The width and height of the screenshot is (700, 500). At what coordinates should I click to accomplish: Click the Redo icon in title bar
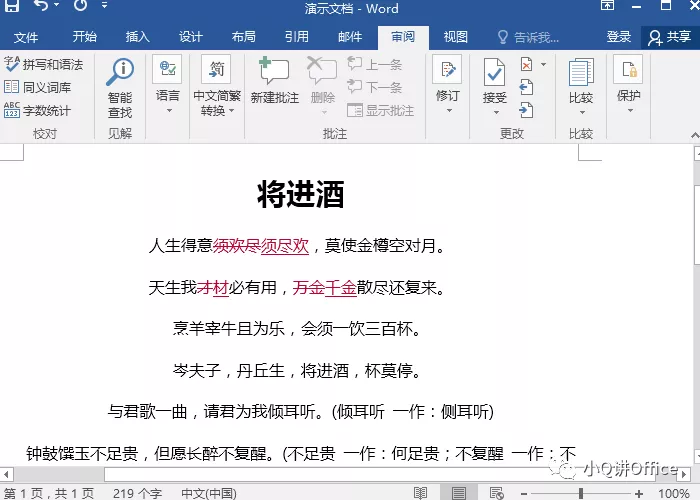[x=80, y=5]
